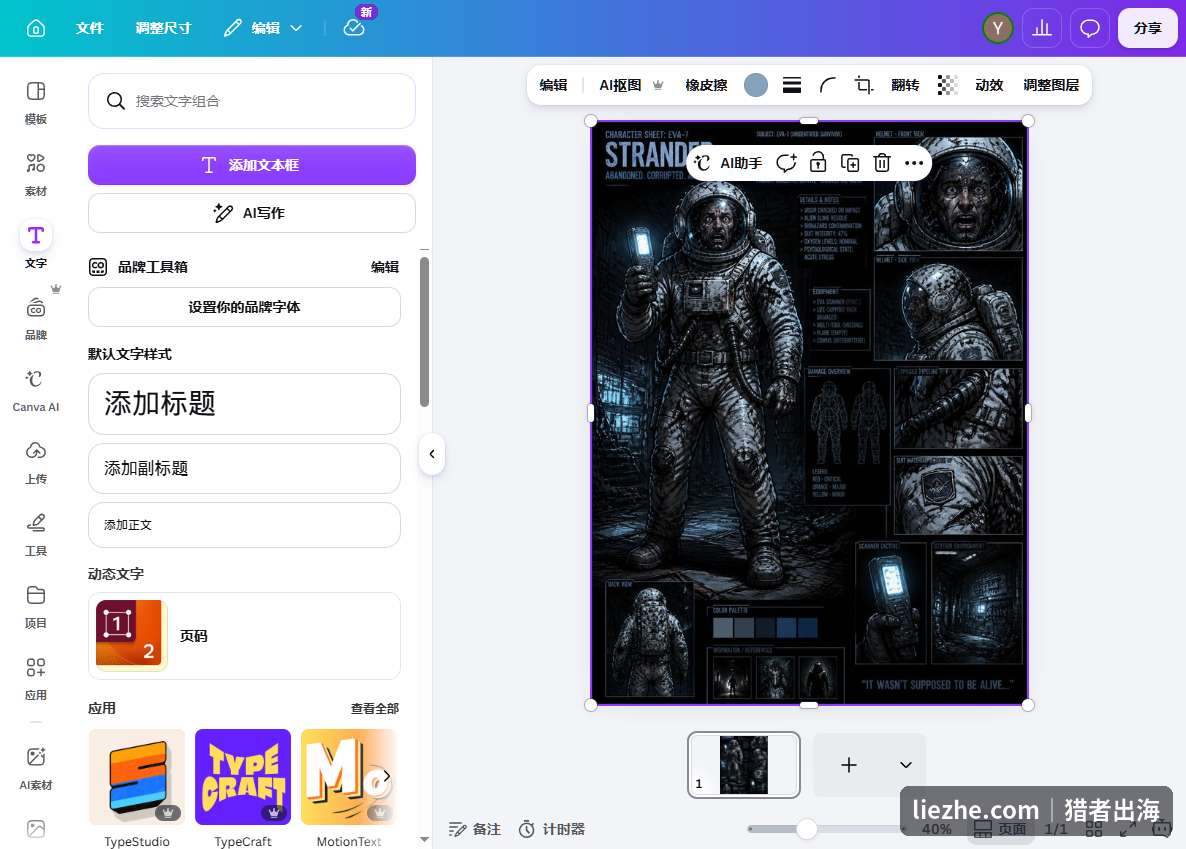Viewport: 1186px width, 849px height.
Task: Click the 分享 button
Action: (x=1147, y=28)
